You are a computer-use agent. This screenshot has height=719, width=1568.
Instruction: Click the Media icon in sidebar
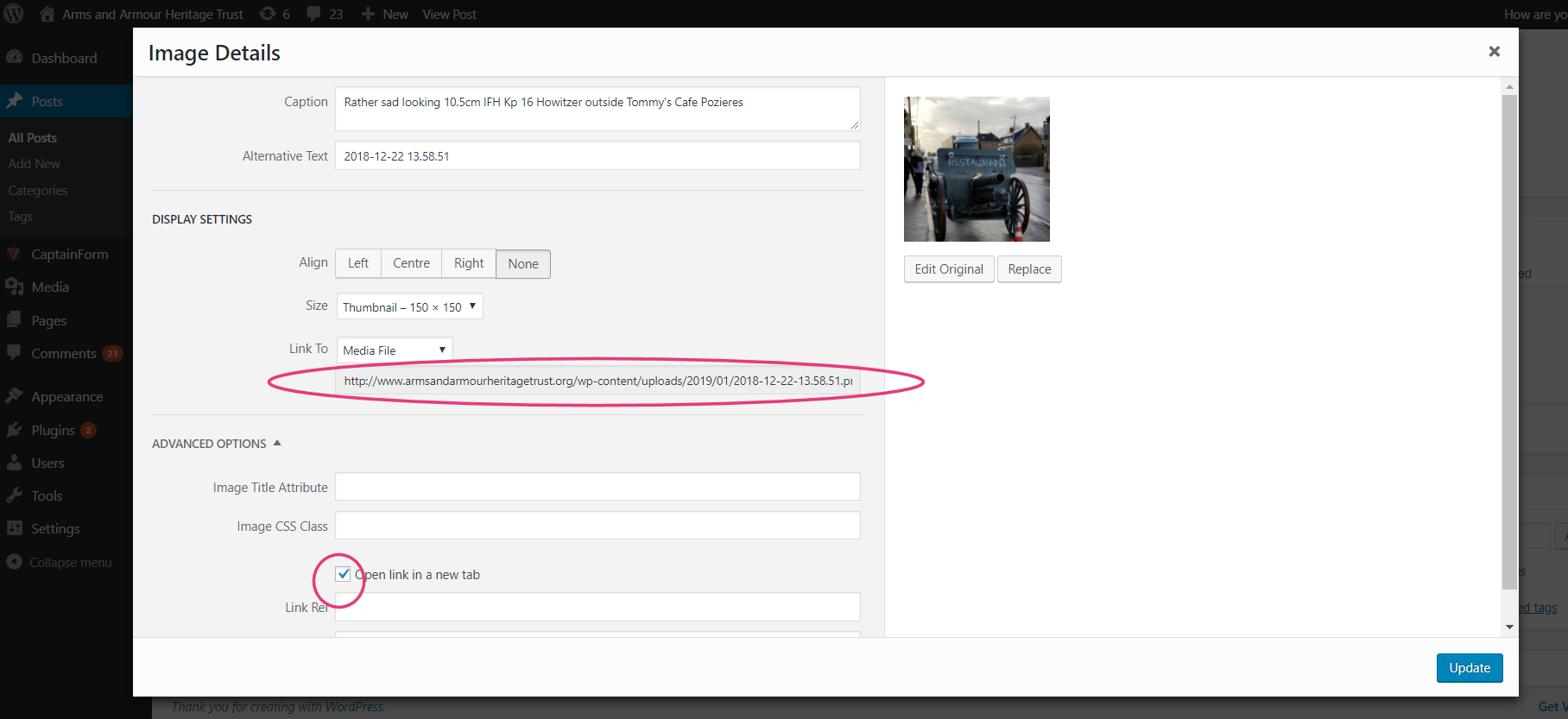pos(15,287)
